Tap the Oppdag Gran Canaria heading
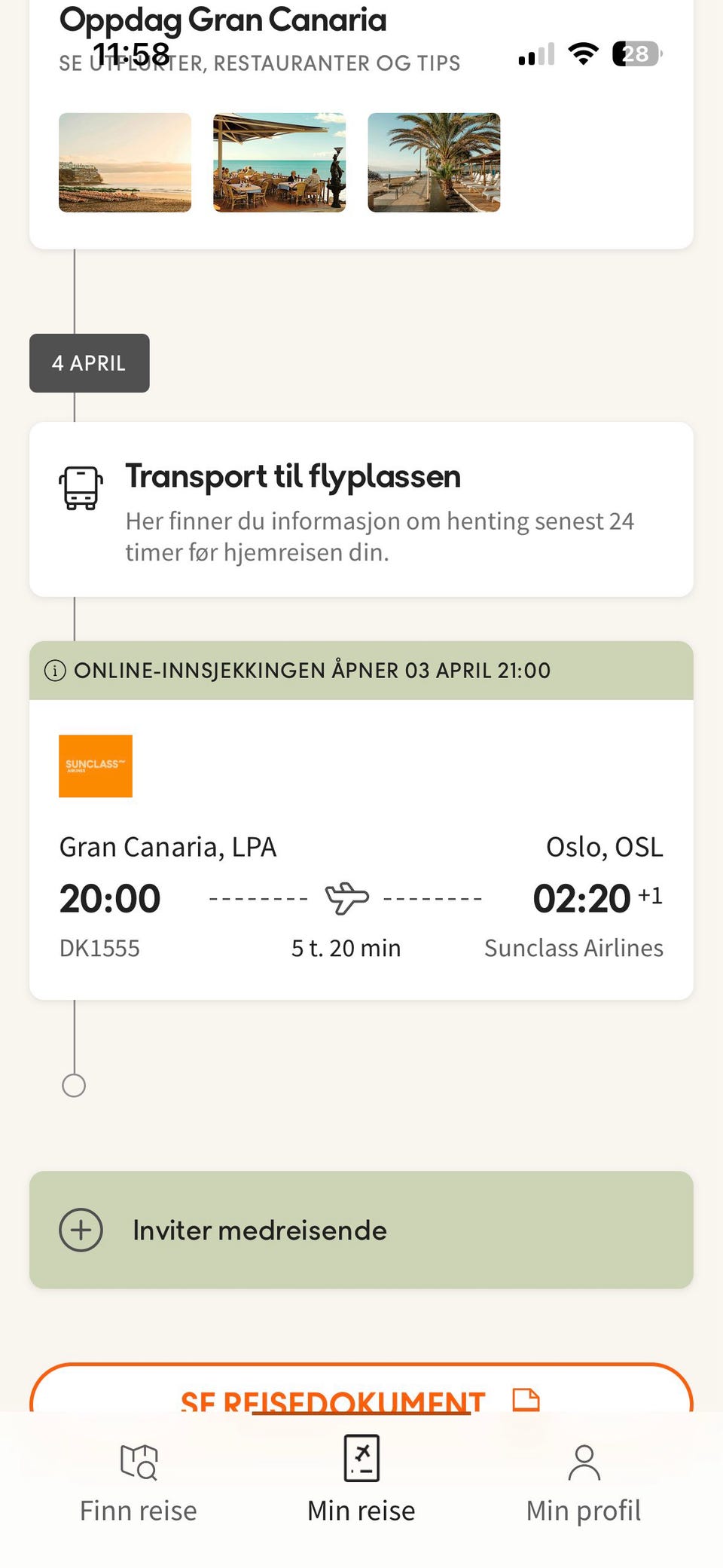Viewport: 723px width, 1568px height. [223, 20]
